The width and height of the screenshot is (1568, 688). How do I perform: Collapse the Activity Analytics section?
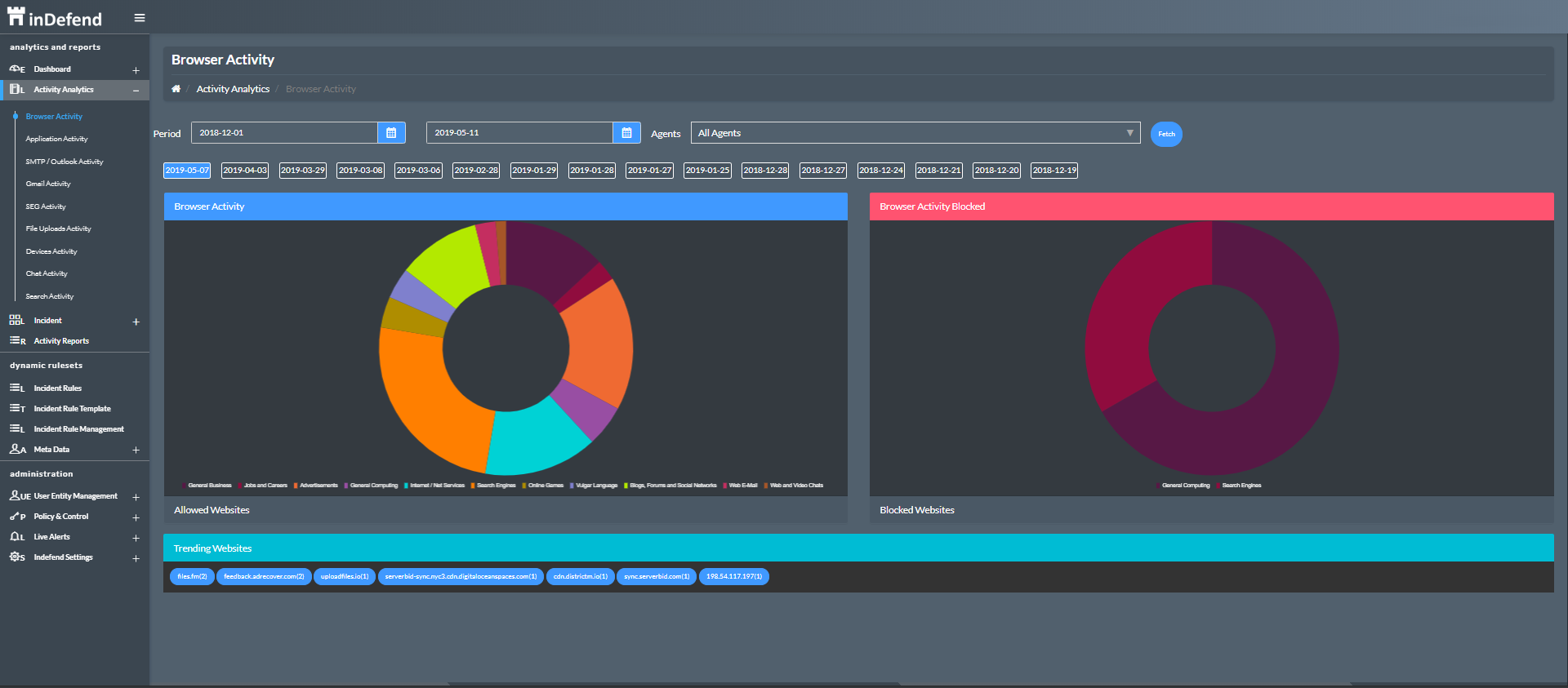(136, 91)
